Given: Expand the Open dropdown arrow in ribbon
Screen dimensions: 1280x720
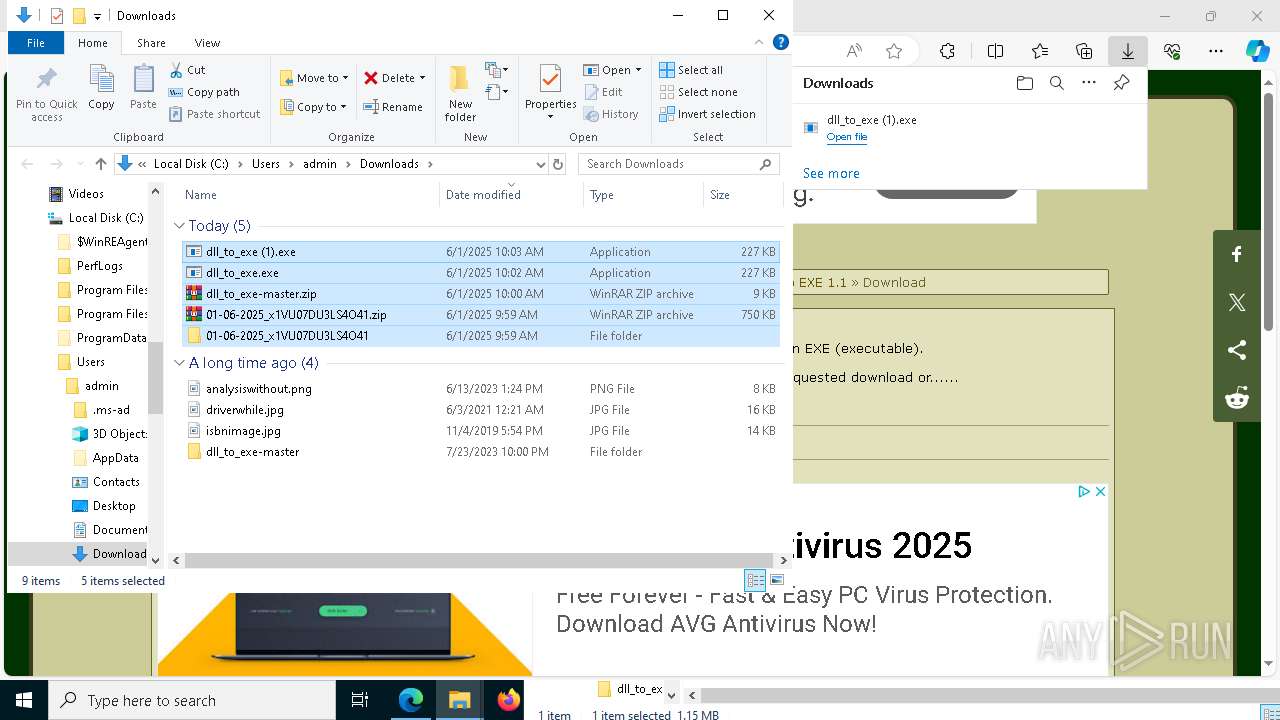Looking at the screenshot, I should [639, 70].
